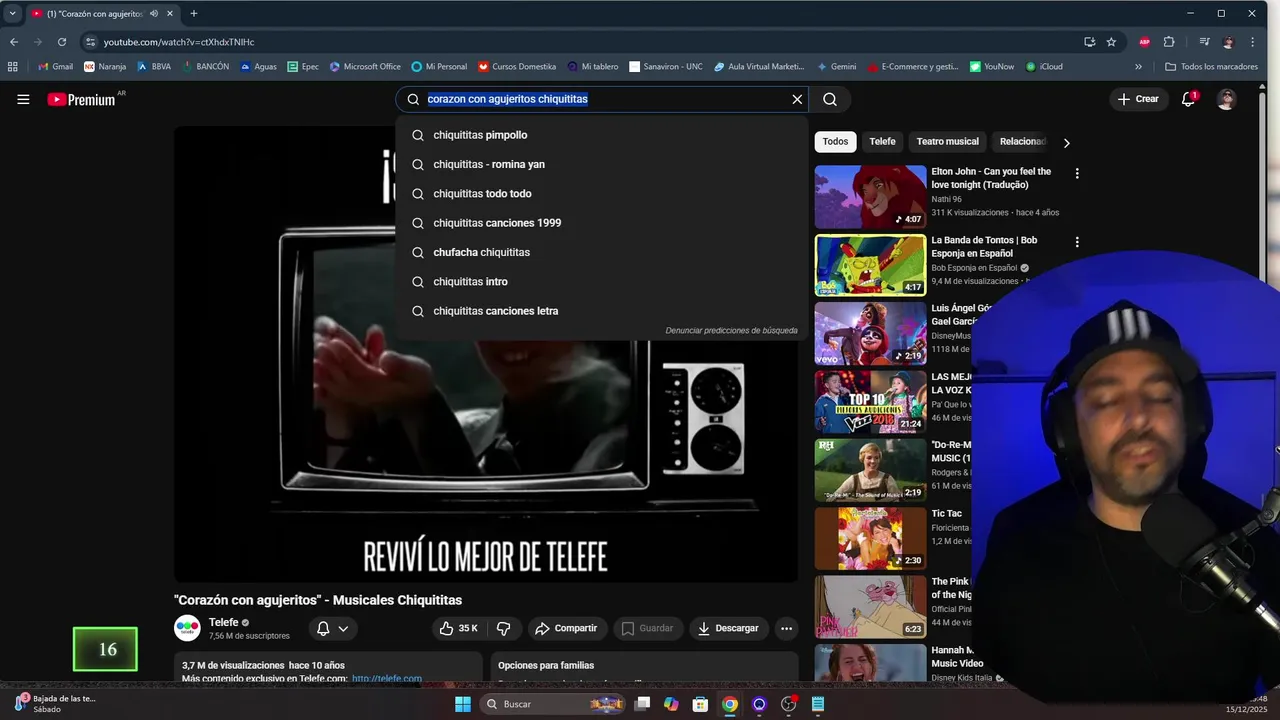Open the Do-Re-Mi video thumbnail
The width and height of the screenshot is (1280, 720).
coord(870,470)
